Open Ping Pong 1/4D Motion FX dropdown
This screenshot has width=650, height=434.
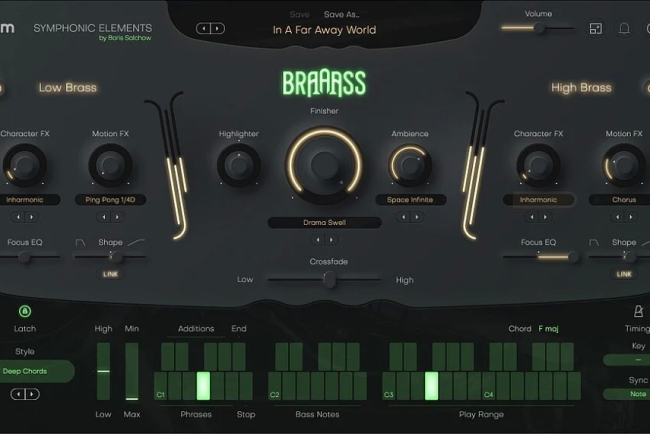110,200
